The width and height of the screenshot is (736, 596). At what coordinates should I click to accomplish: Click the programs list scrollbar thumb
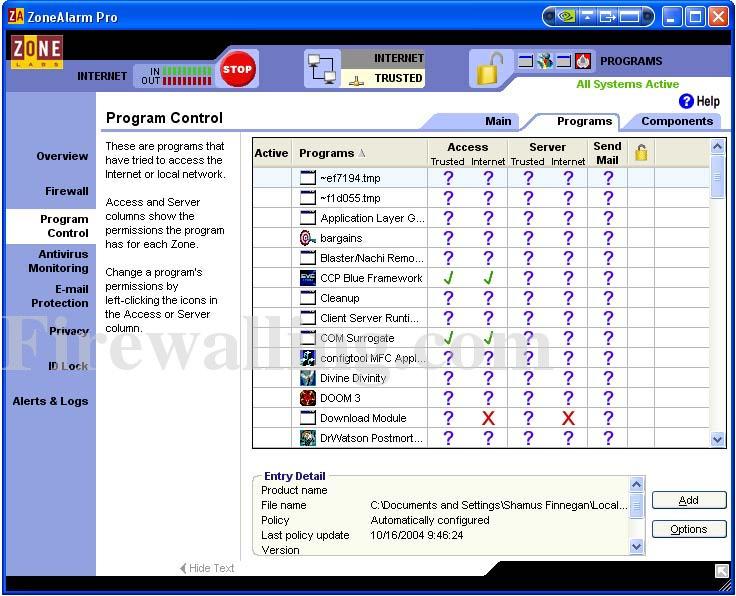pos(717,177)
